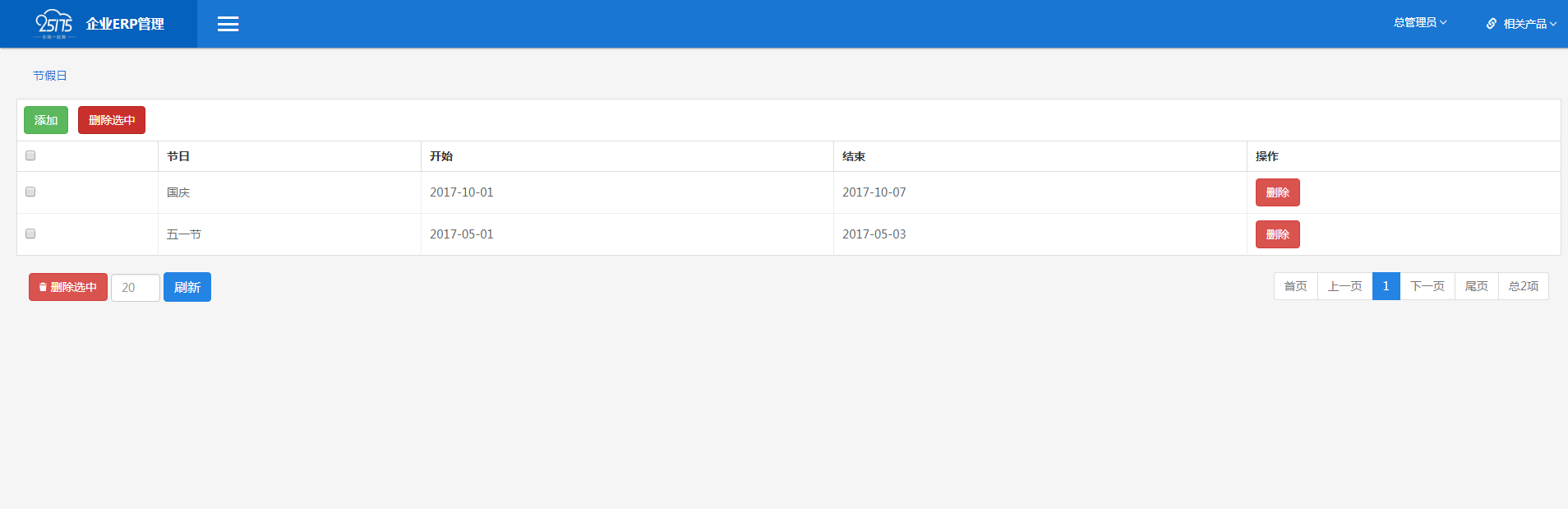Toggle the hamburger sidebar menu icon
1568x509 pixels.
point(228,24)
